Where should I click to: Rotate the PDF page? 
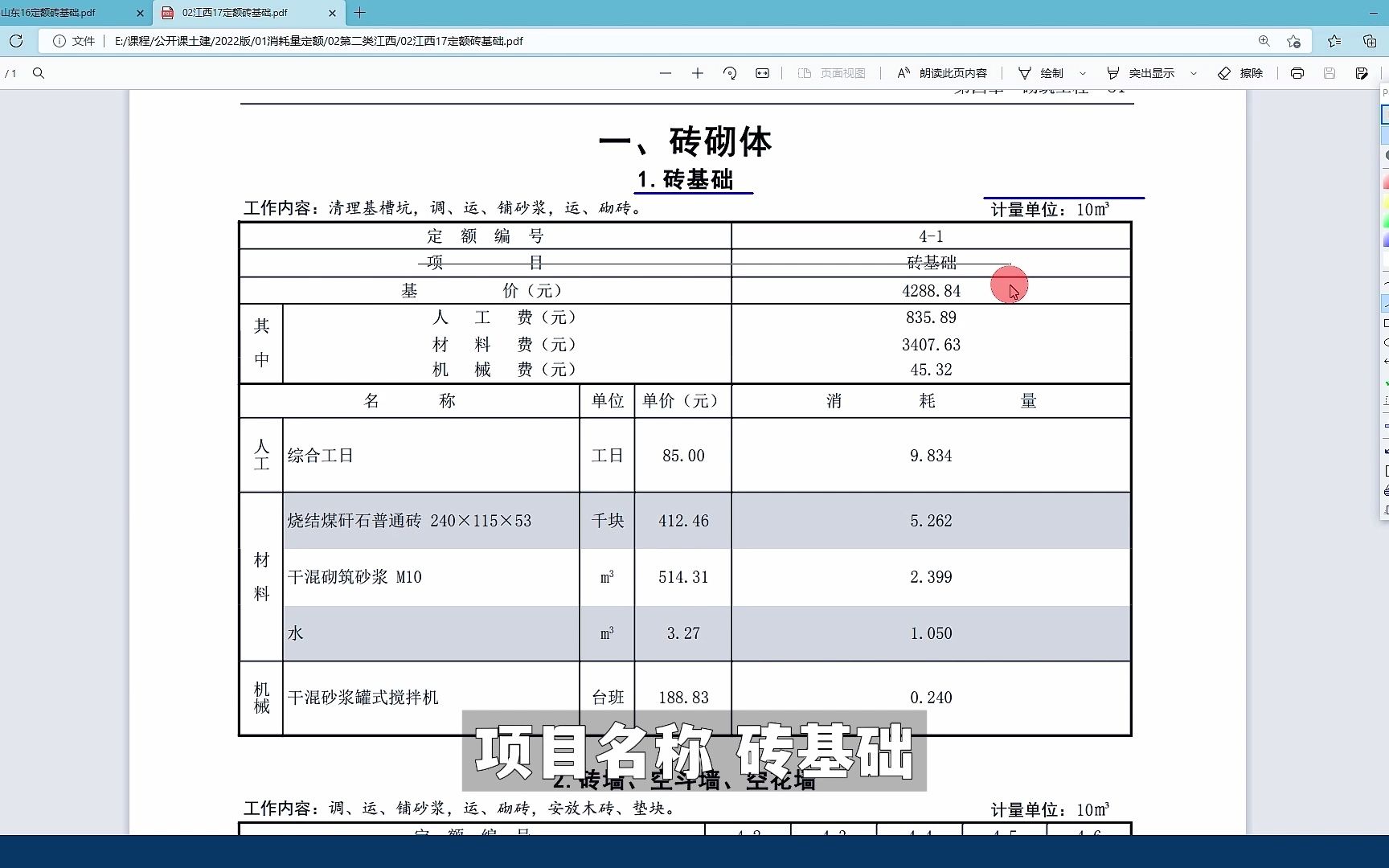[730, 72]
